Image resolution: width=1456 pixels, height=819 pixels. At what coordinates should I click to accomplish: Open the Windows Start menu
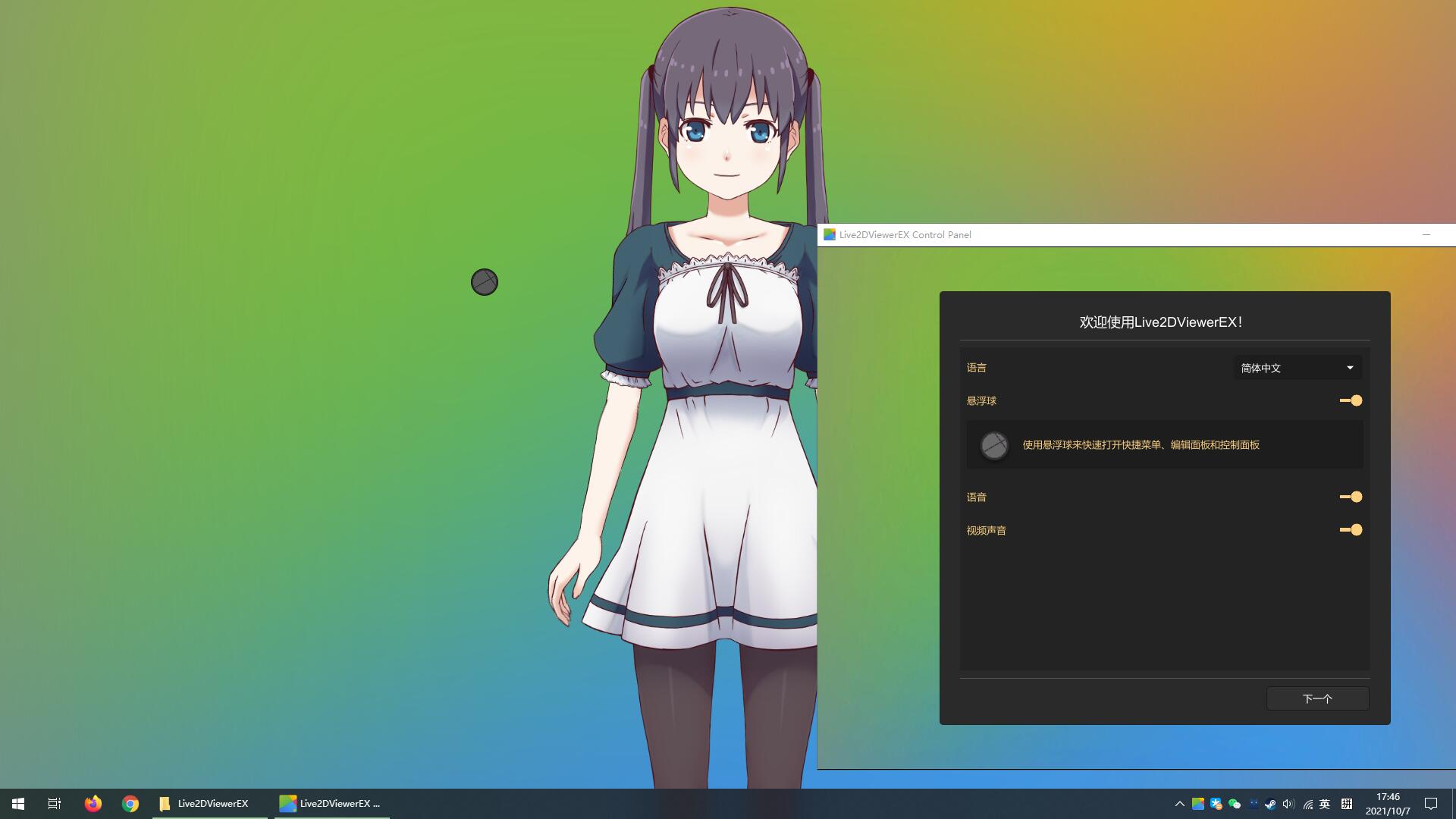(x=18, y=804)
